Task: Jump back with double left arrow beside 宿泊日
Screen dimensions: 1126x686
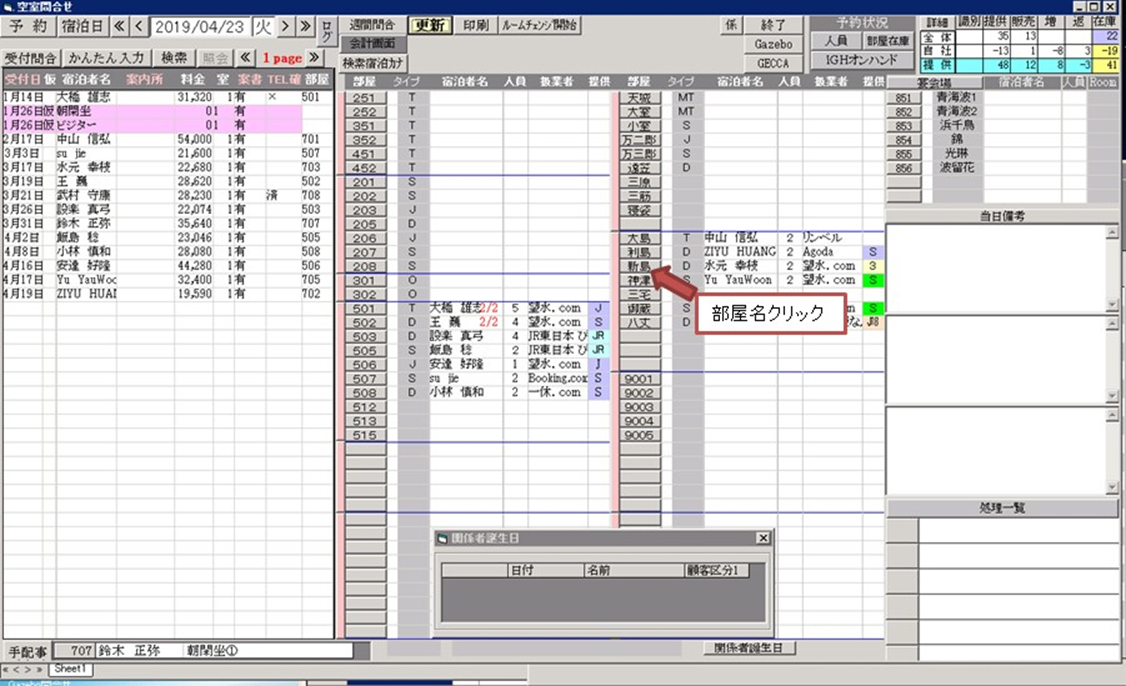Action: tap(119, 25)
